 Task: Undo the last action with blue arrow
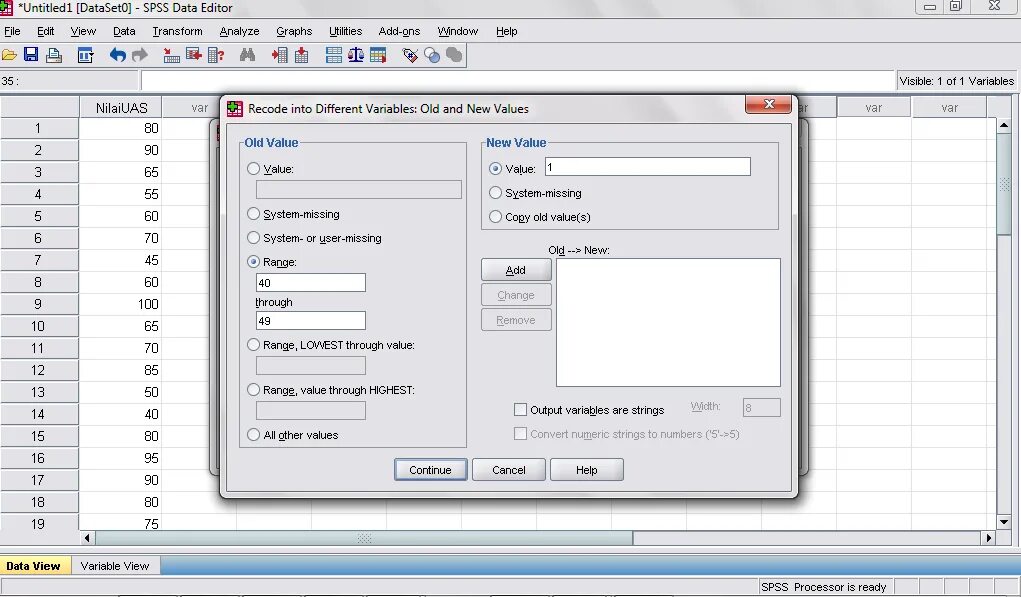click(x=117, y=56)
